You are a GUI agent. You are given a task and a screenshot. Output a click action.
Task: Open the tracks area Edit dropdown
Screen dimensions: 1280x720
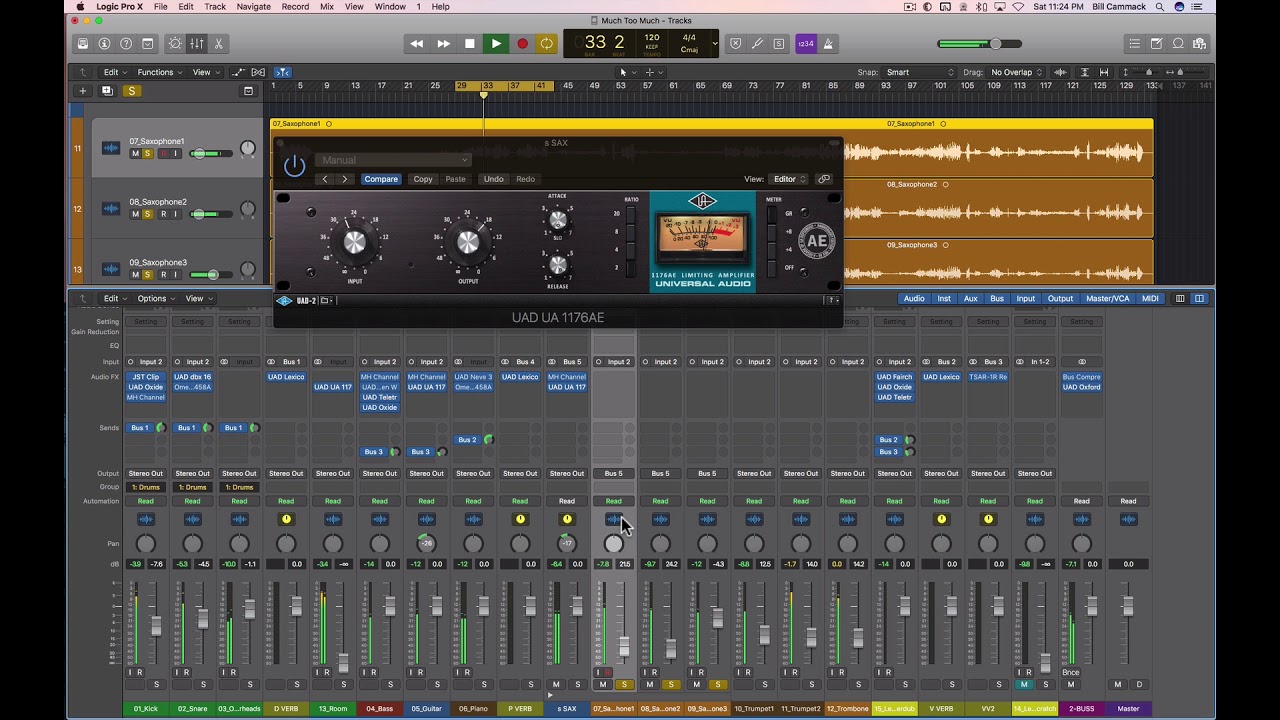pyautogui.click(x=115, y=72)
